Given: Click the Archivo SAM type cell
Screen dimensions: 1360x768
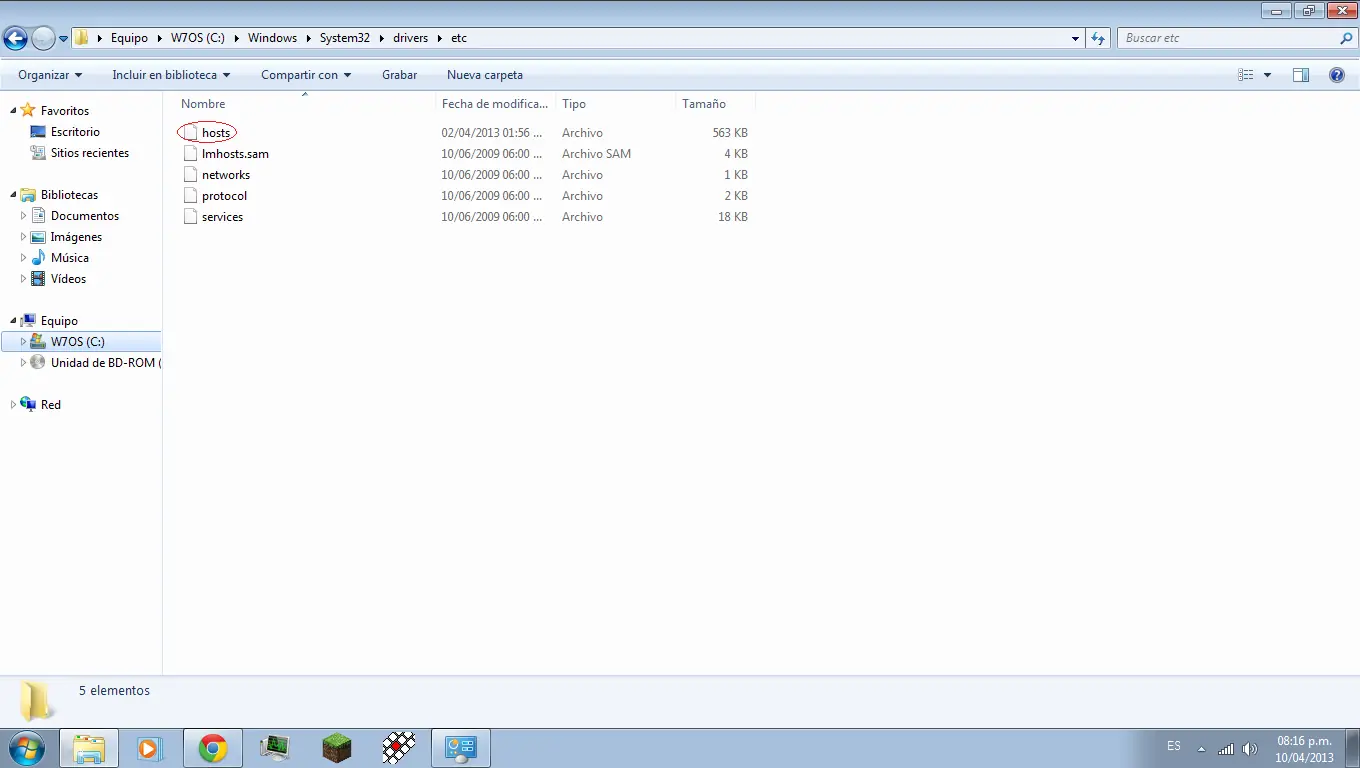Looking at the screenshot, I should coord(596,154).
